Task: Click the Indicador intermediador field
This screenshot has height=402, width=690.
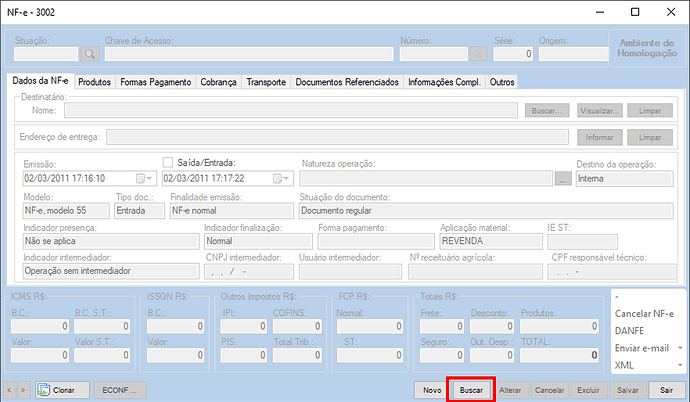Action: (111, 271)
